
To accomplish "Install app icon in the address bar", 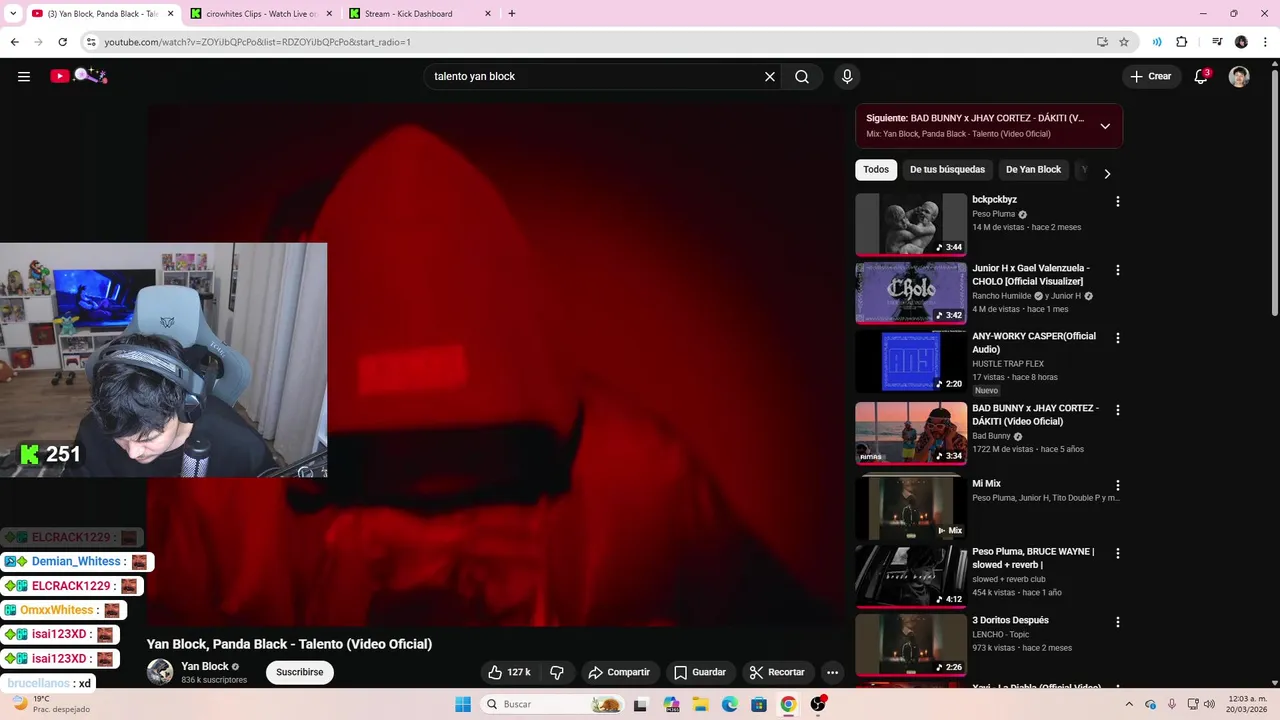I will 1102,42.
